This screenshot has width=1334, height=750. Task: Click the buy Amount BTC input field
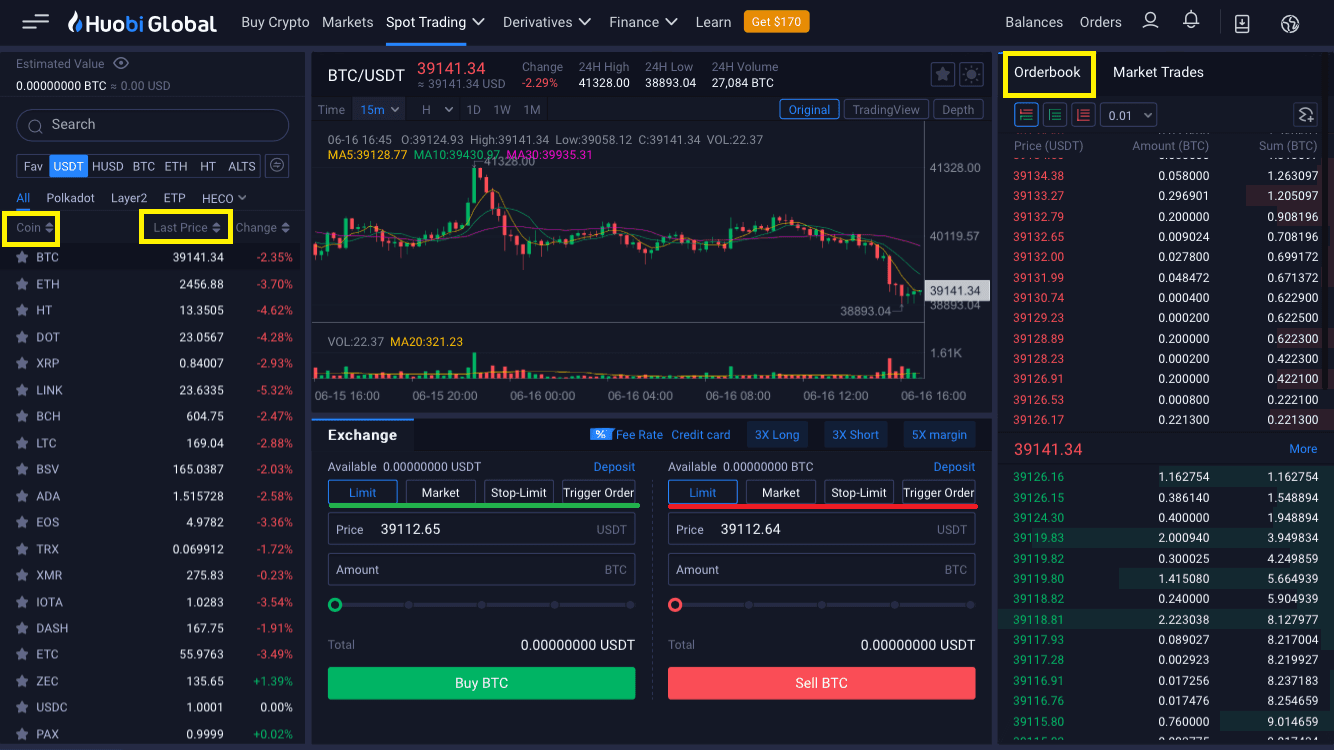coord(482,570)
